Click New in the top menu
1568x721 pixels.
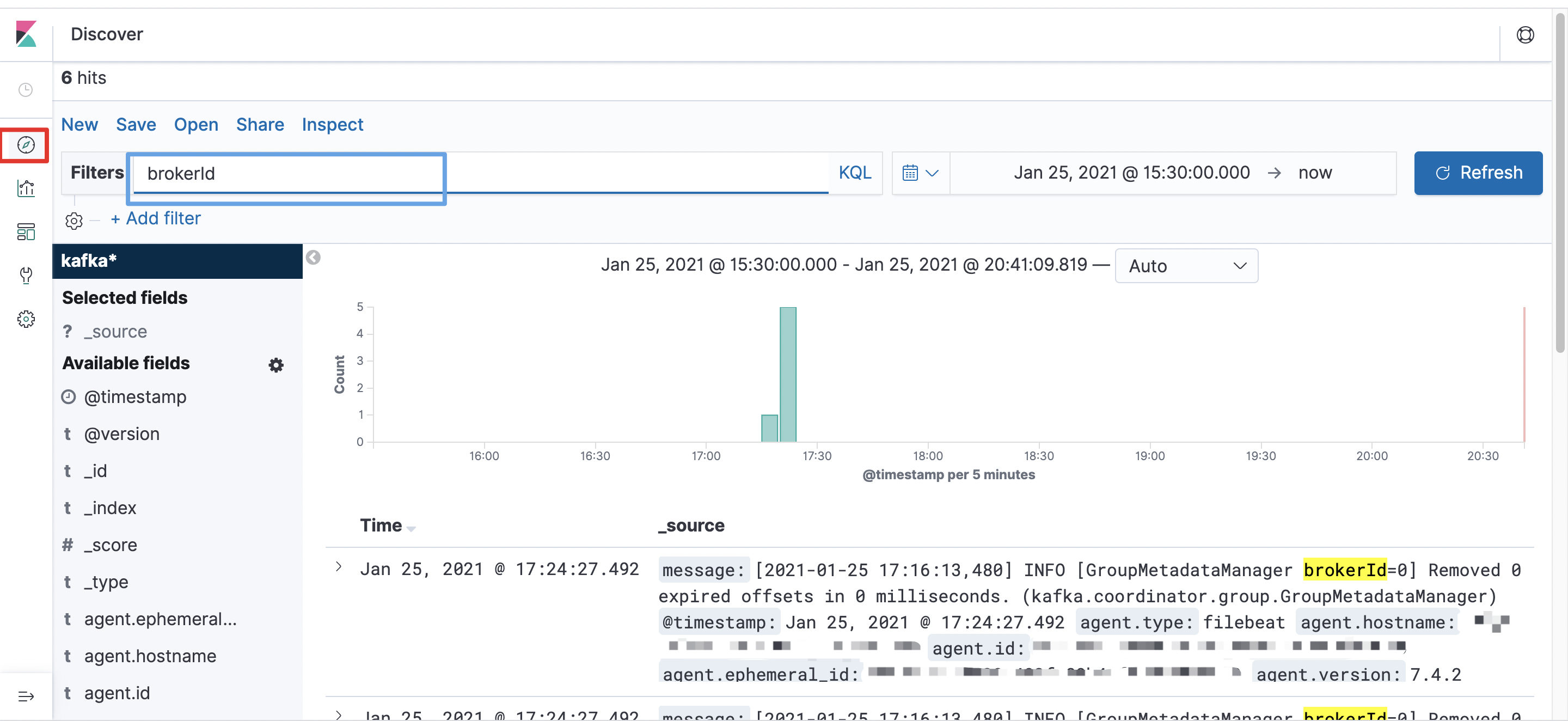tap(79, 124)
